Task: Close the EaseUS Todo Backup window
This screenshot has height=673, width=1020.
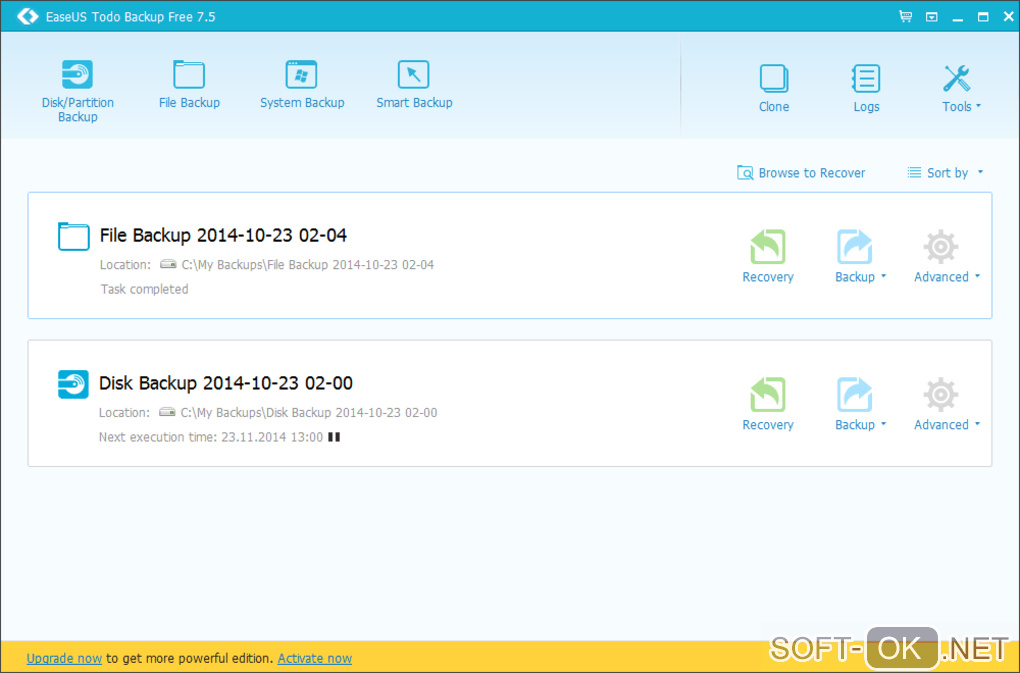Action: tap(1008, 17)
